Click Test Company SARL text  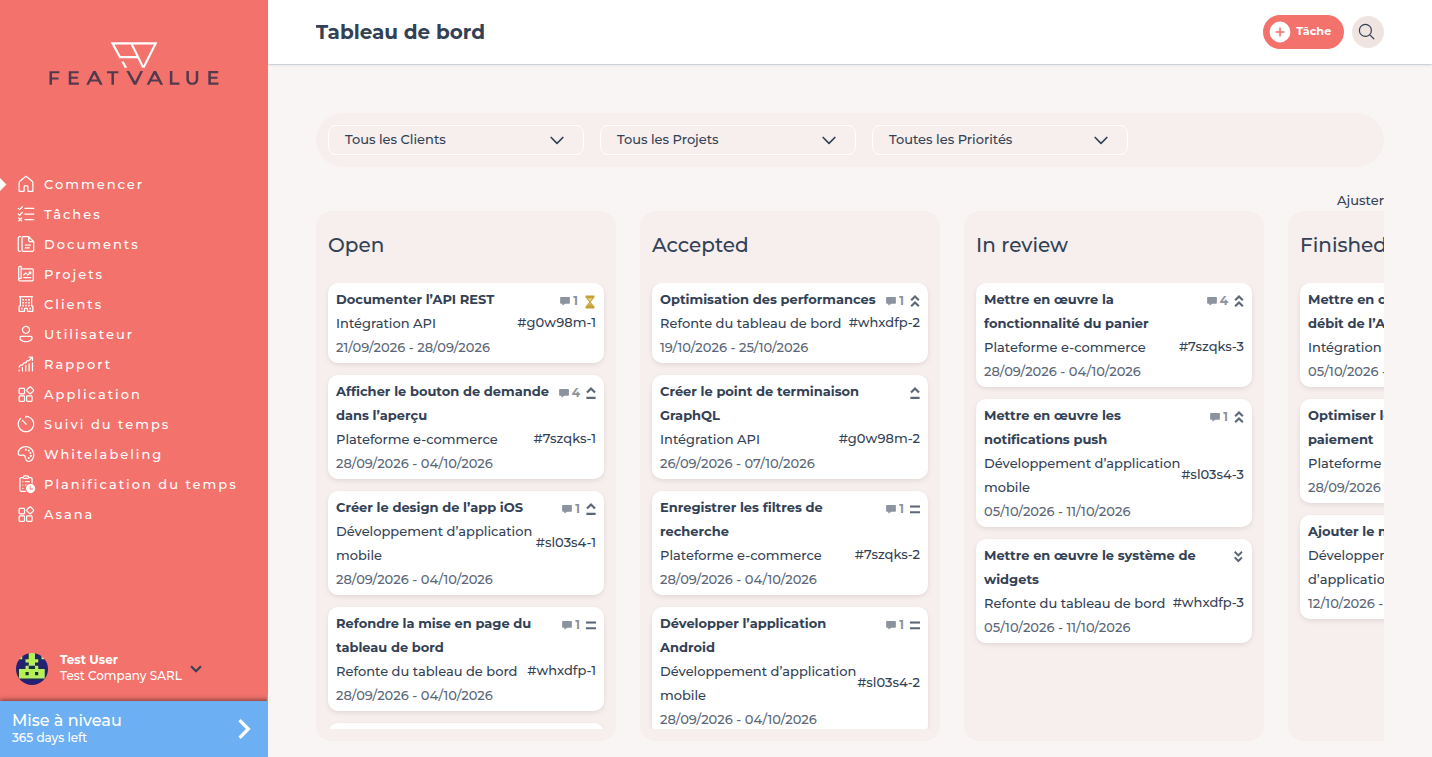tap(121, 676)
